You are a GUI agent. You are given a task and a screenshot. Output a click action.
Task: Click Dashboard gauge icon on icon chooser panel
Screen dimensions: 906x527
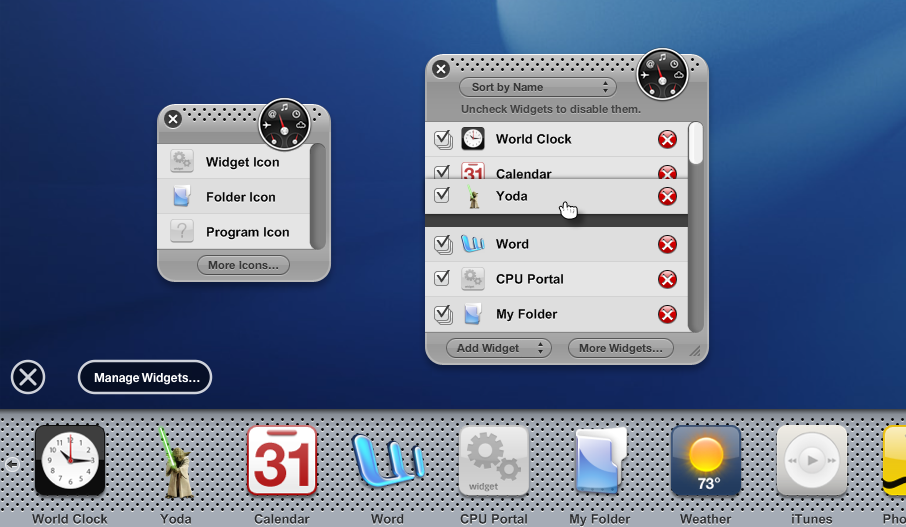pyautogui.click(x=284, y=124)
